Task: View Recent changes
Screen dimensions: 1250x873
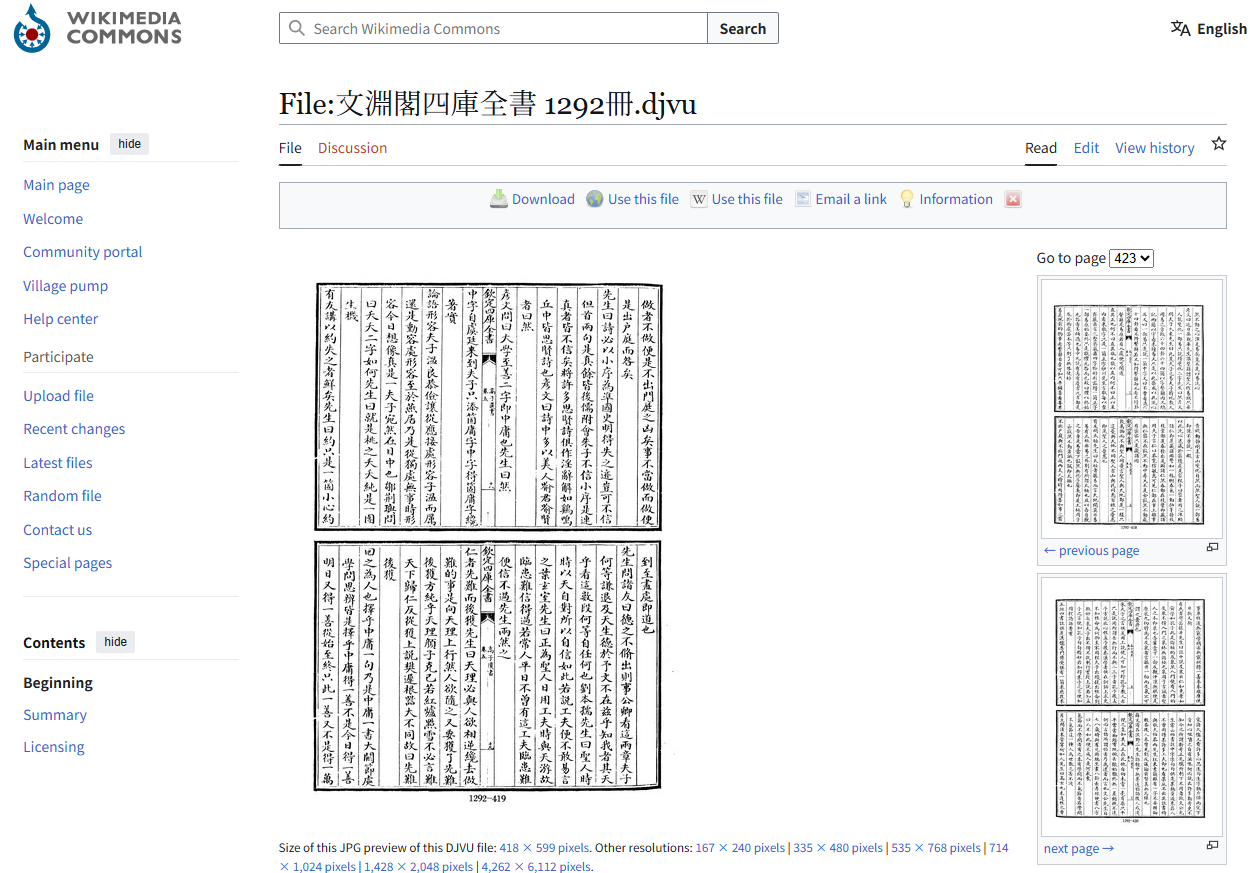Action: (74, 429)
